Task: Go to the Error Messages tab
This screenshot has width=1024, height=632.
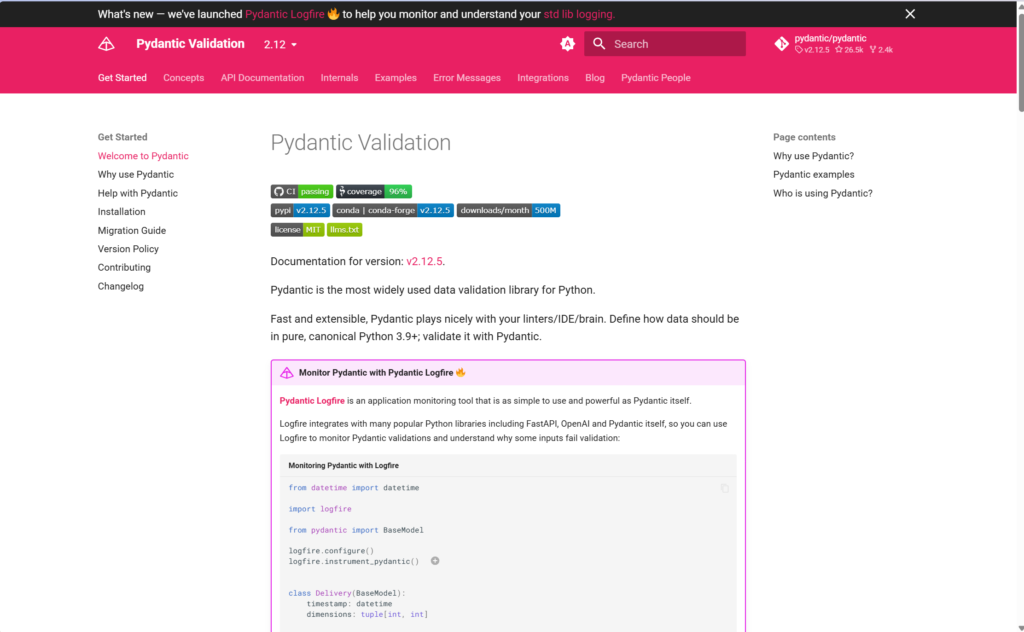Action: pyautogui.click(x=466, y=78)
